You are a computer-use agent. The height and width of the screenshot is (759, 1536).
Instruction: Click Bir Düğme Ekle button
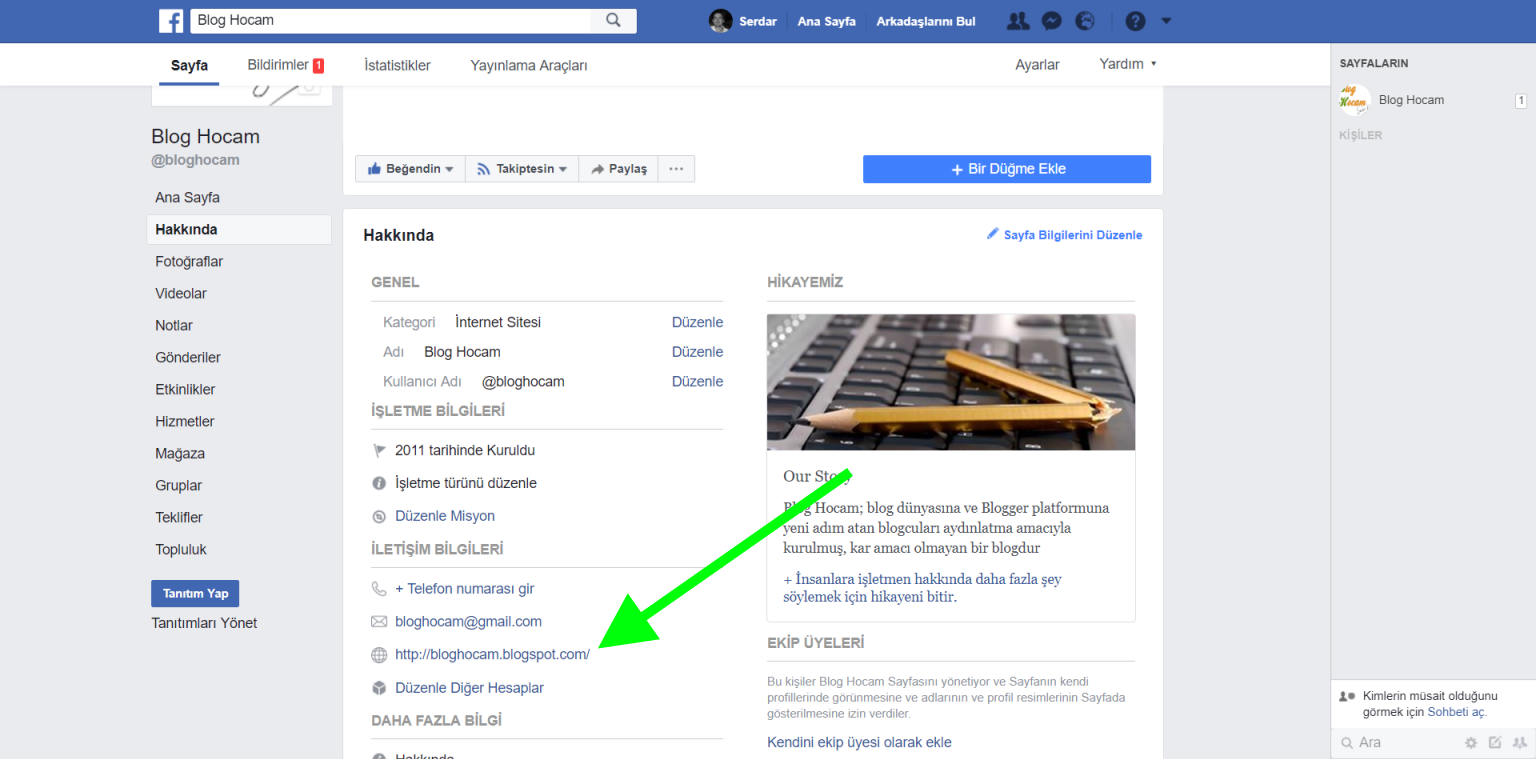1007,169
